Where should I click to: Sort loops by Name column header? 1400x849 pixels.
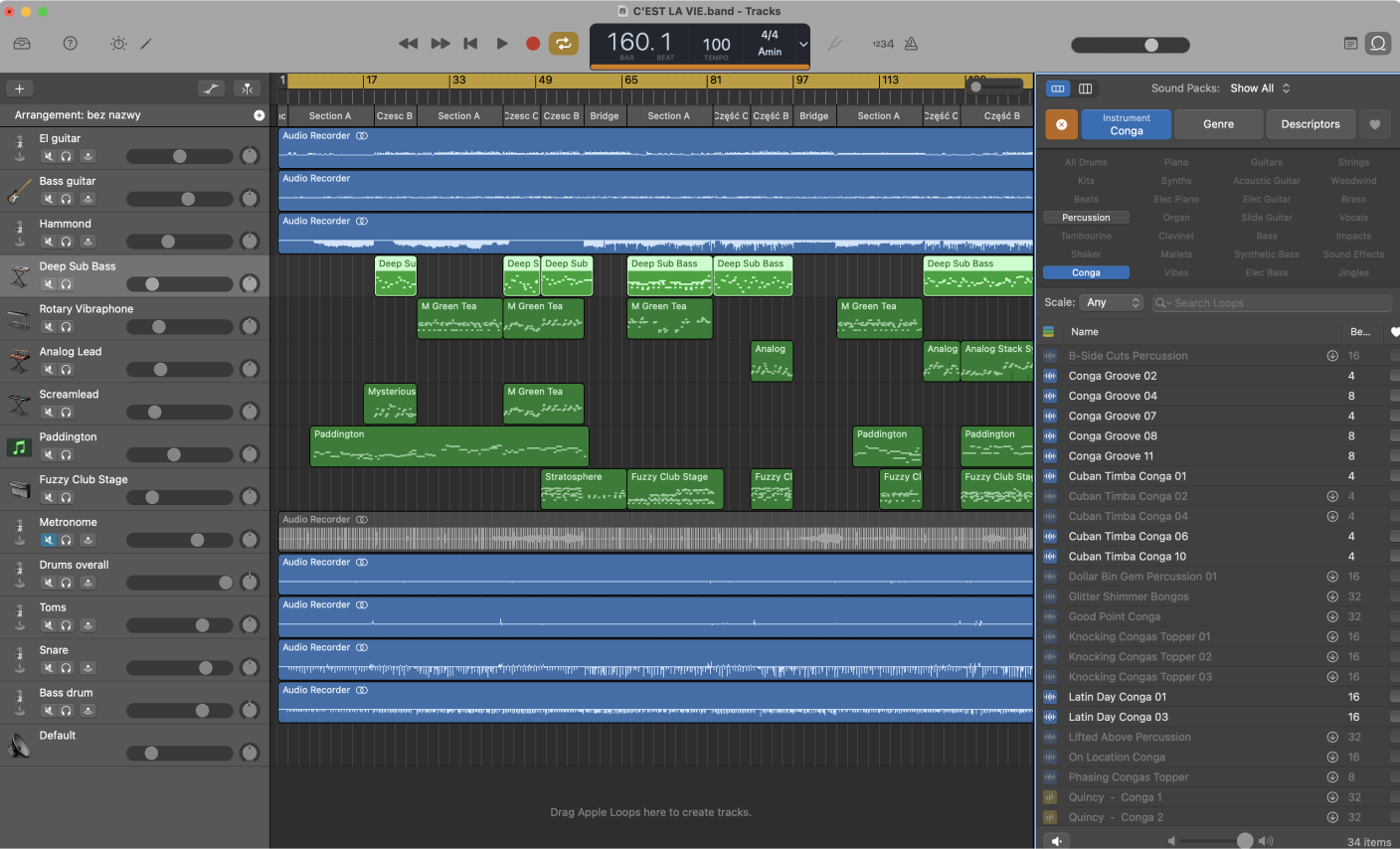tap(1085, 332)
